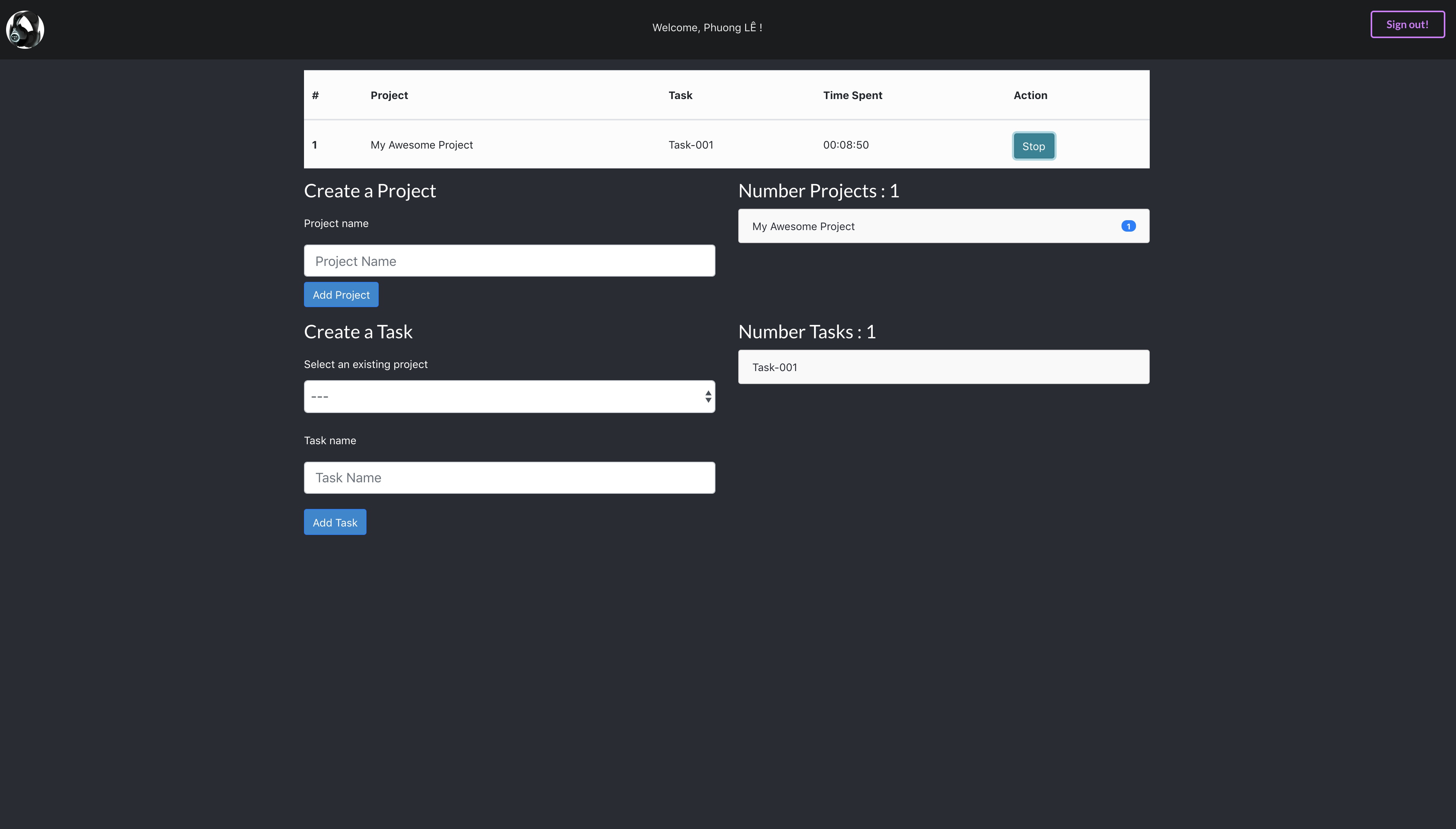This screenshot has height=829, width=1456.
Task: Click the Add Project button
Action: (x=340, y=294)
